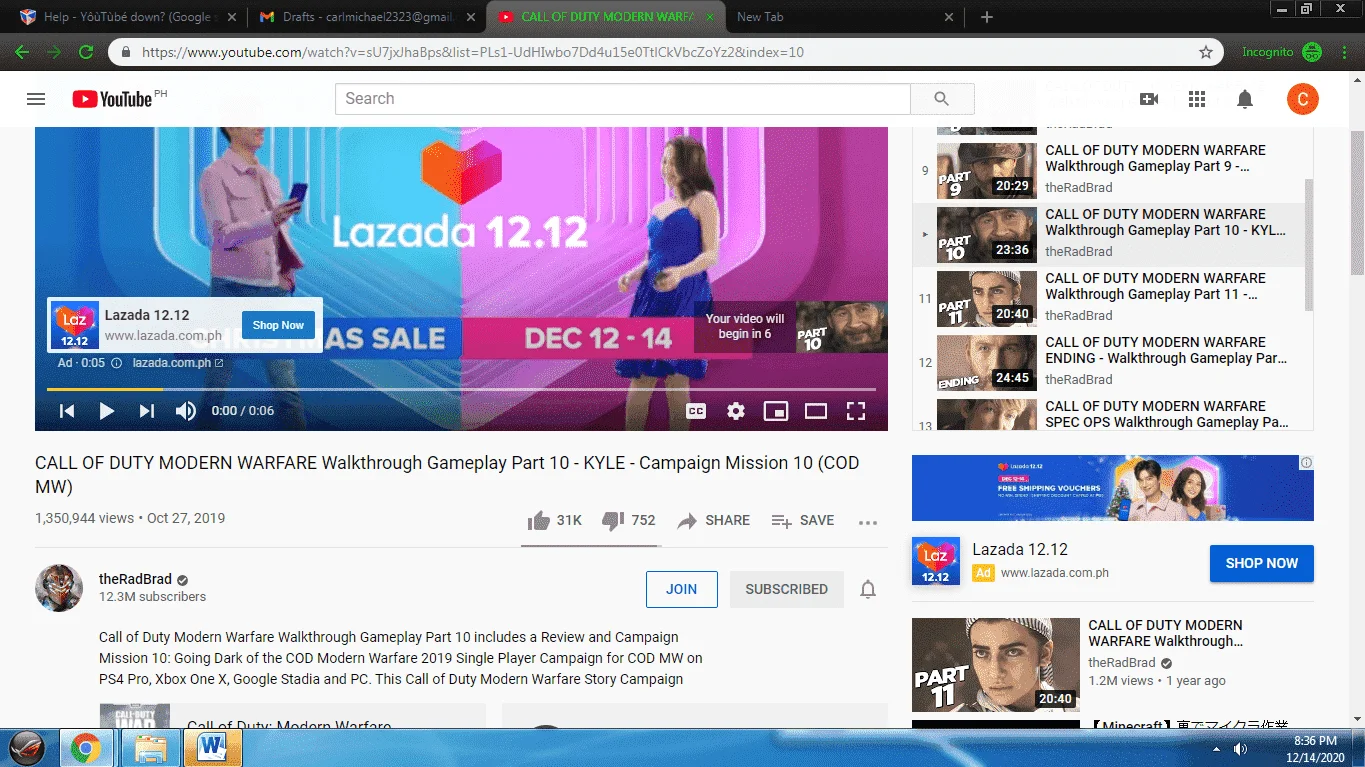Click the SUBSCRIBED button
The height and width of the screenshot is (767, 1365).
click(787, 589)
